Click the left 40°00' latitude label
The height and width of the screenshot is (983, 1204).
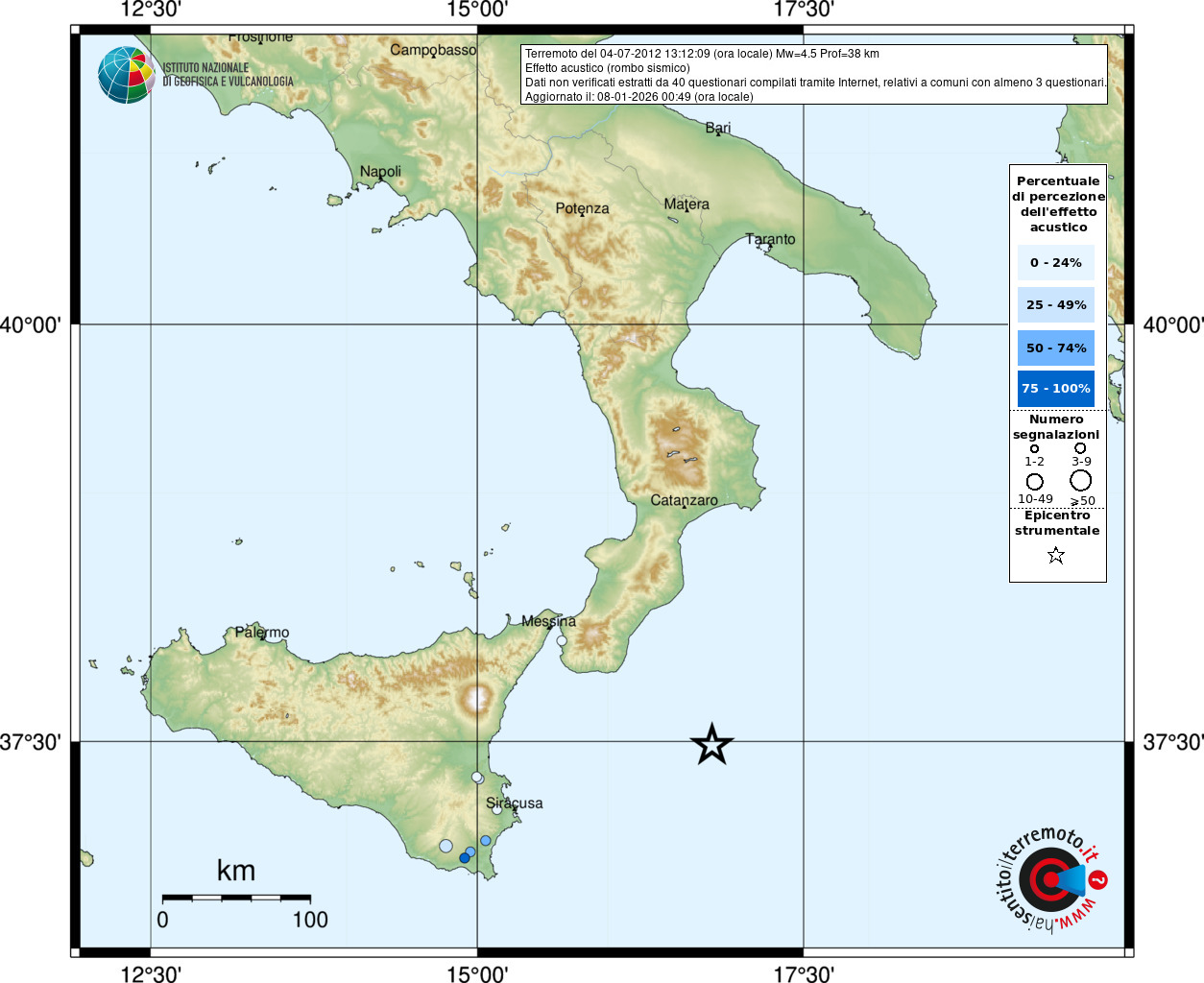[30, 324]
